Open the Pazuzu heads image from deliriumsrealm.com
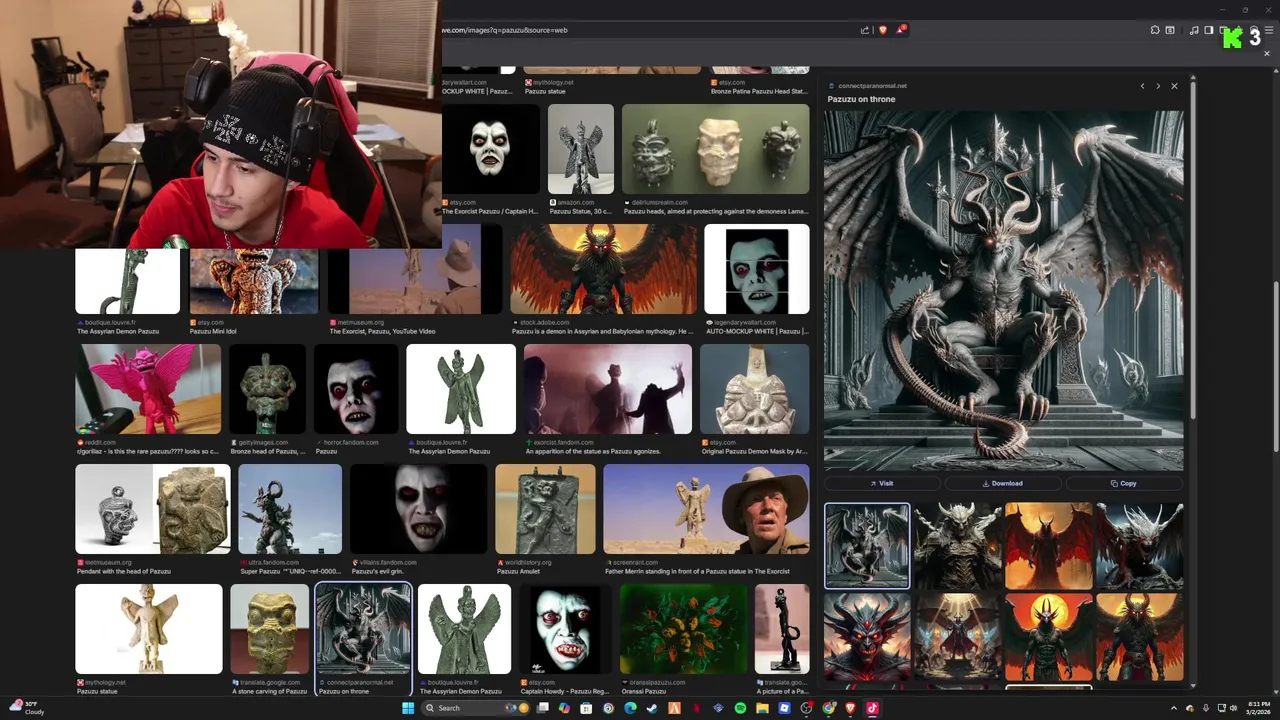This screenshot has width=1280, height=720. [x=715, y=149]
